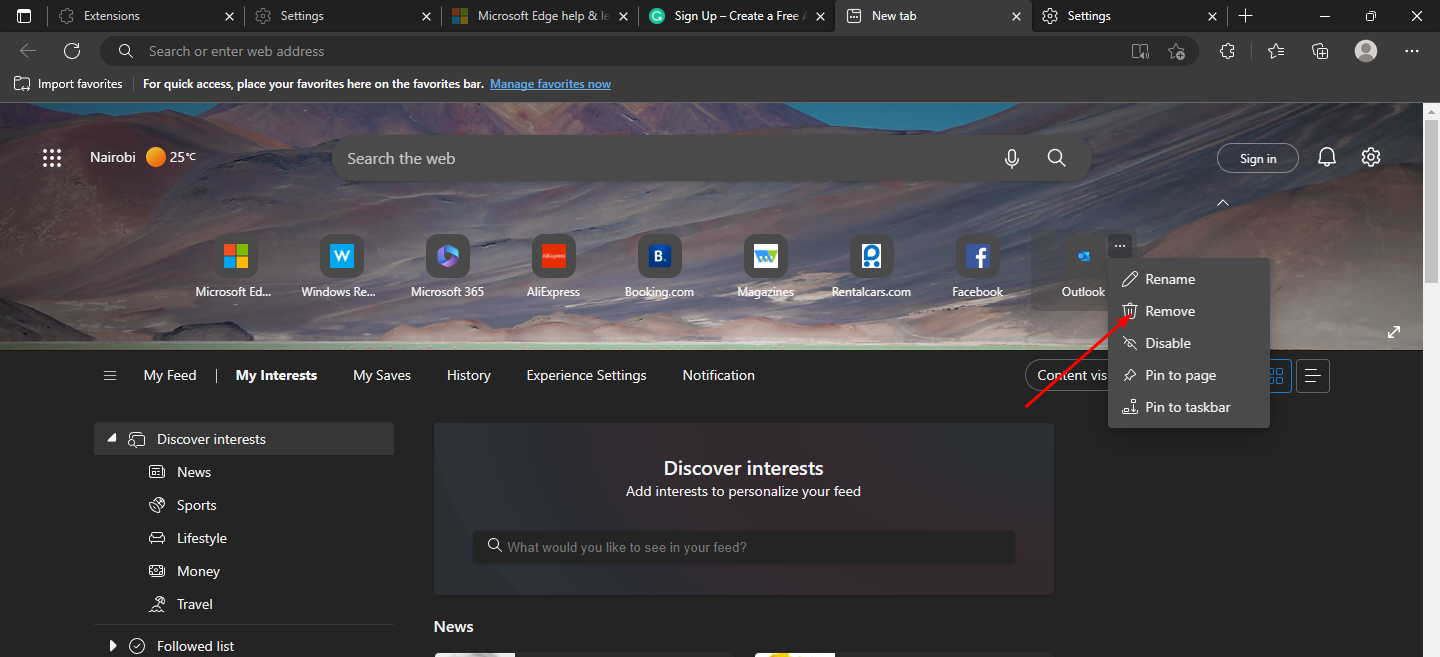Click Import favorites on the favorites bar
This screenshot has height=657, width=1440.
pyautogui.click(x=68, y=84)
